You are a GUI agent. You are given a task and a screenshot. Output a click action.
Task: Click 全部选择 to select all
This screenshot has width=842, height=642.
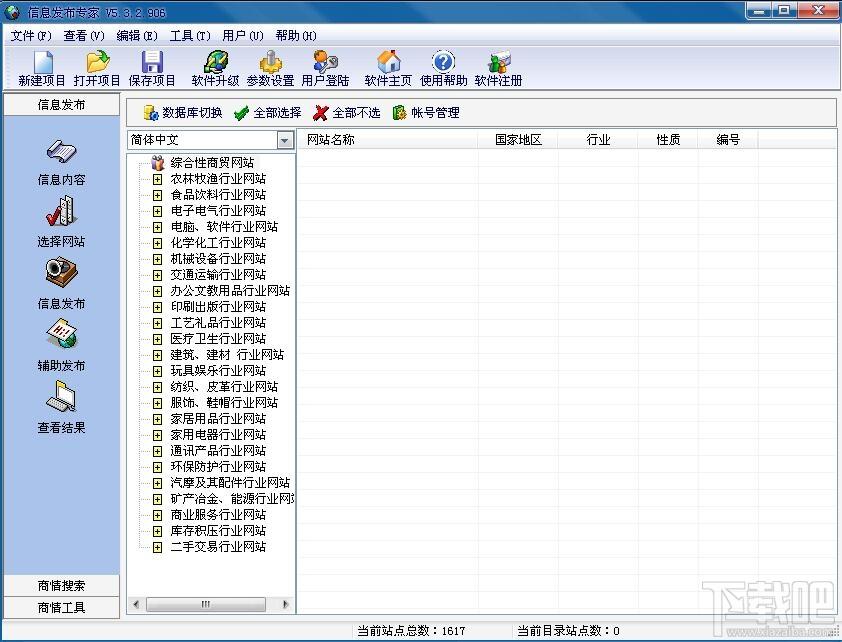coord(267,113)
